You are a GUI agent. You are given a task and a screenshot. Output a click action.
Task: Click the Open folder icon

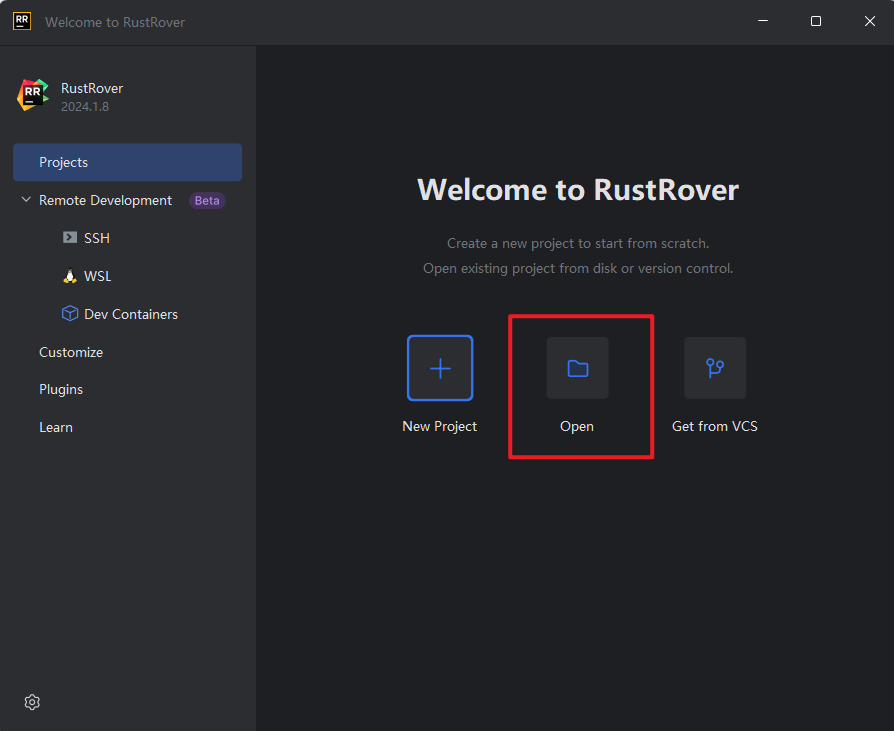click(578, 368)
